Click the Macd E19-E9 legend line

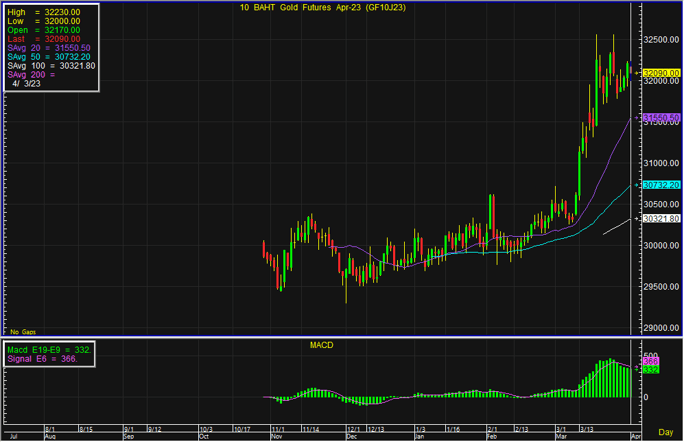click(x=47, y=348)
